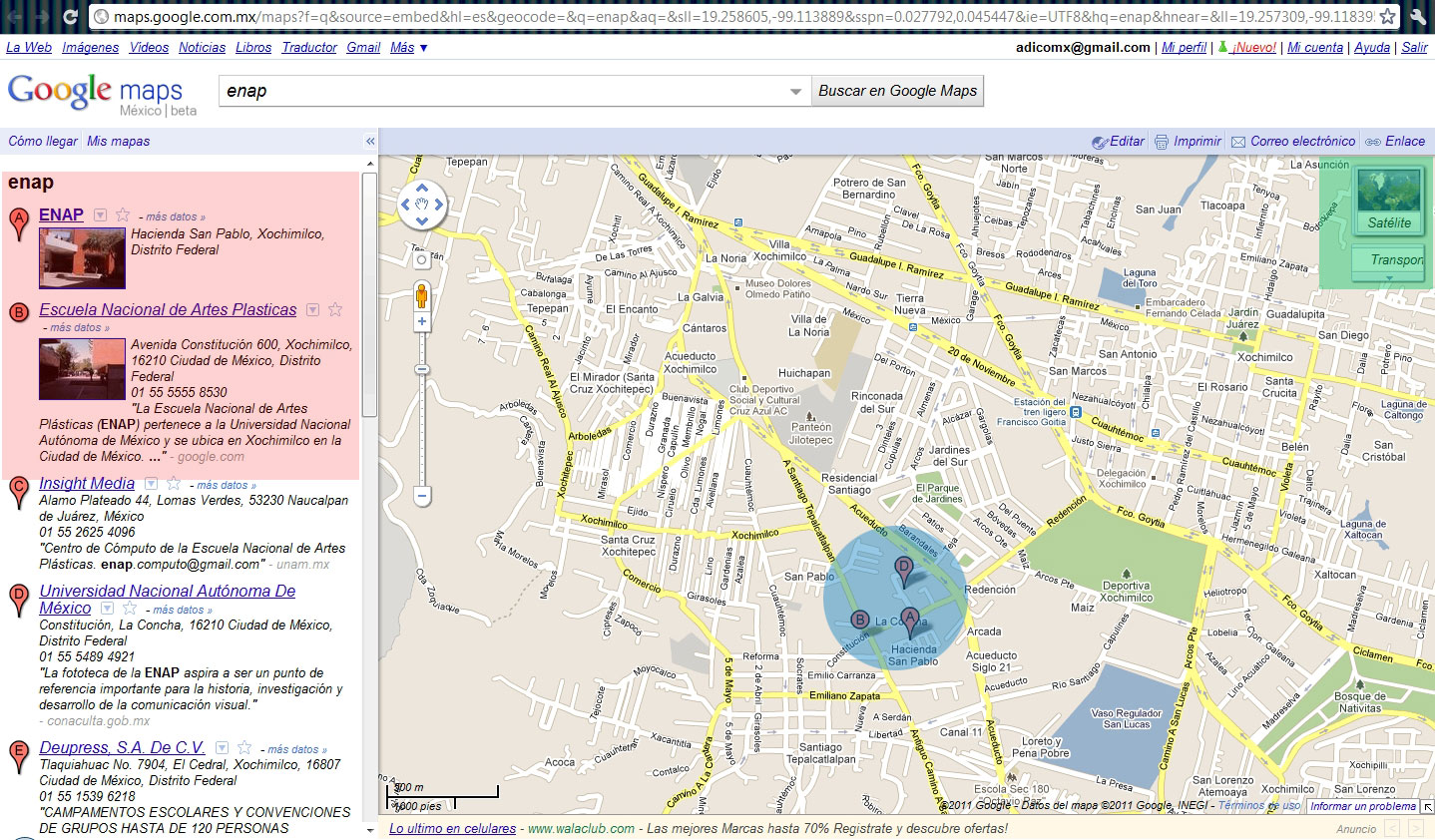Grab the Pegman street view figure
Image resolution: width=1435 pixels, height=840 pixels.
[422, 294]
